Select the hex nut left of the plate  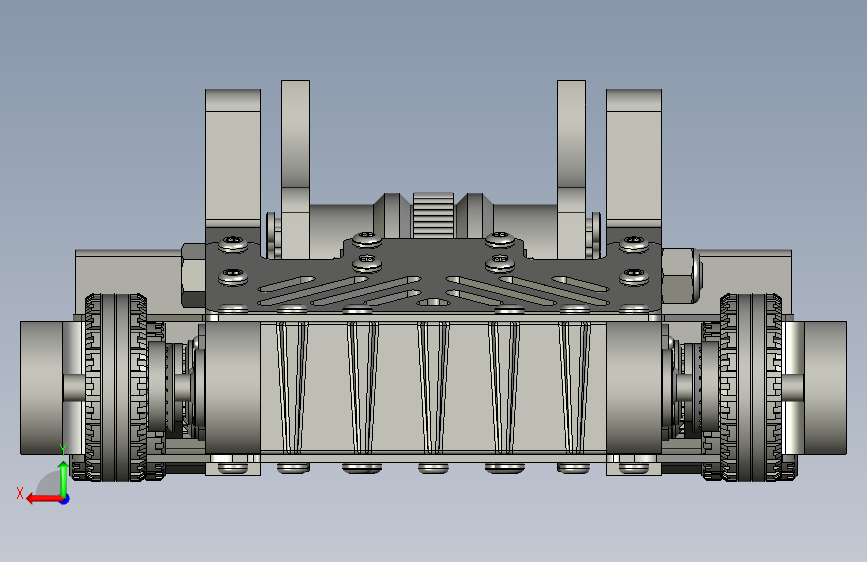pos(193,275)
